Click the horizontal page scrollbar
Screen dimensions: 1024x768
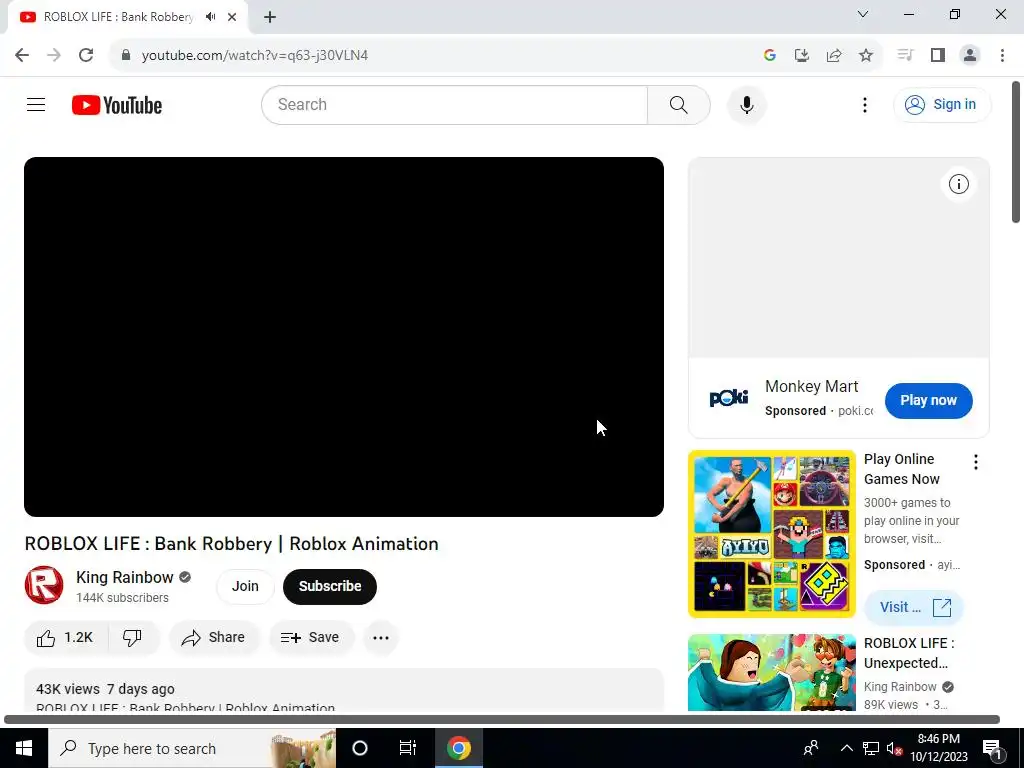502,720
